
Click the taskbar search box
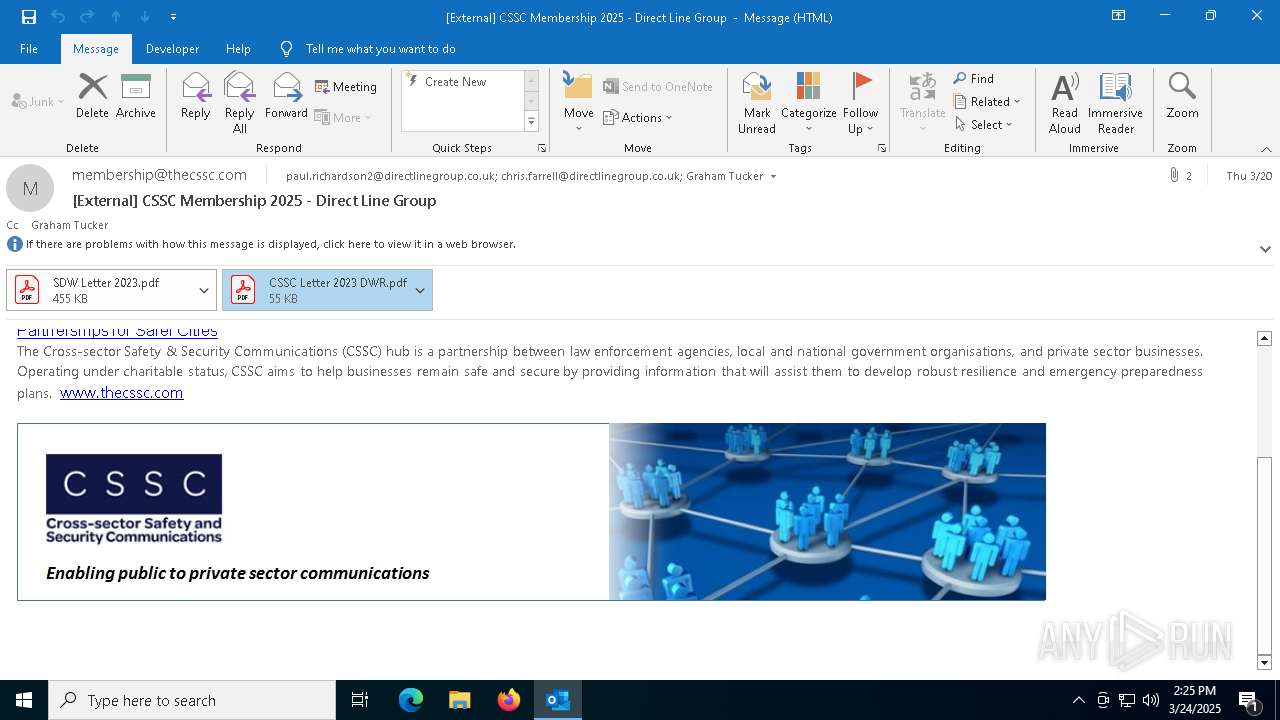192,700
